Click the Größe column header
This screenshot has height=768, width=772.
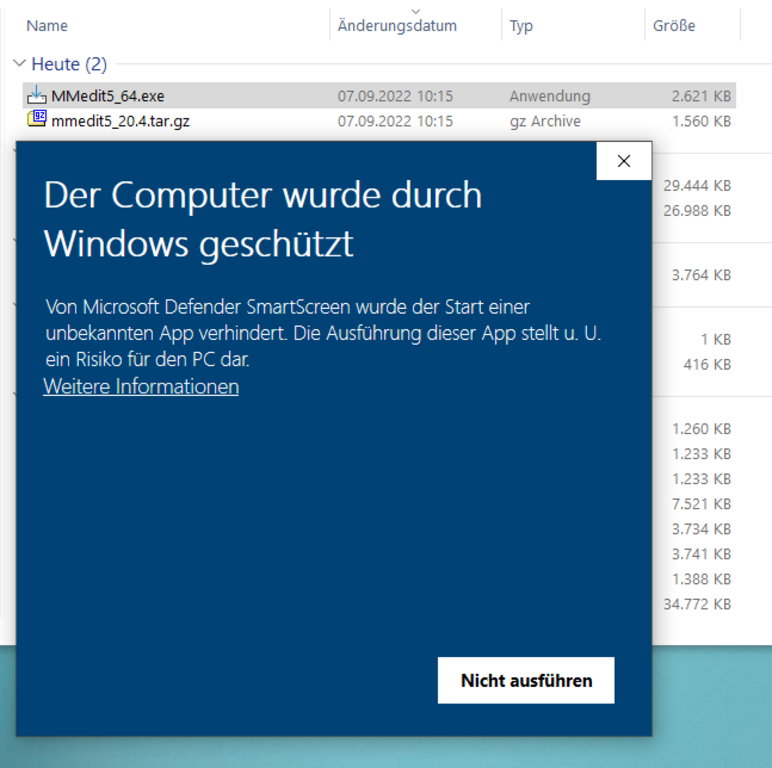pos(674,25)
